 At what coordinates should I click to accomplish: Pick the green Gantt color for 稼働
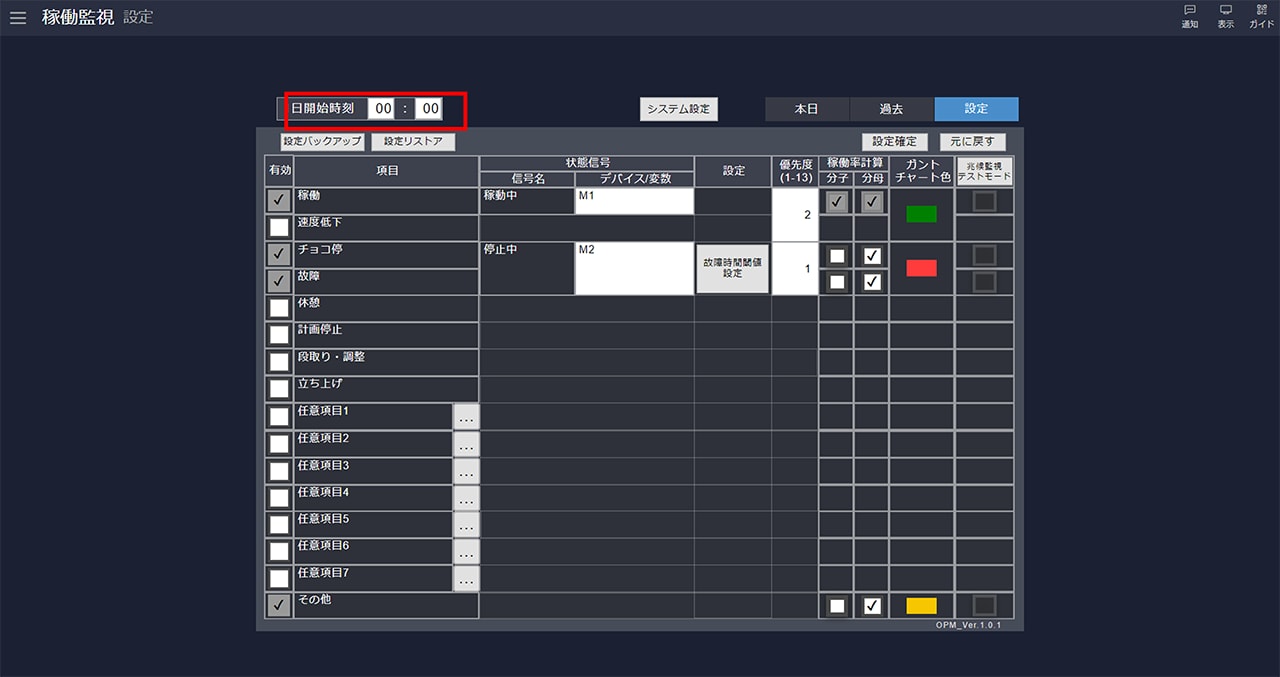click(x=921, y=214)
